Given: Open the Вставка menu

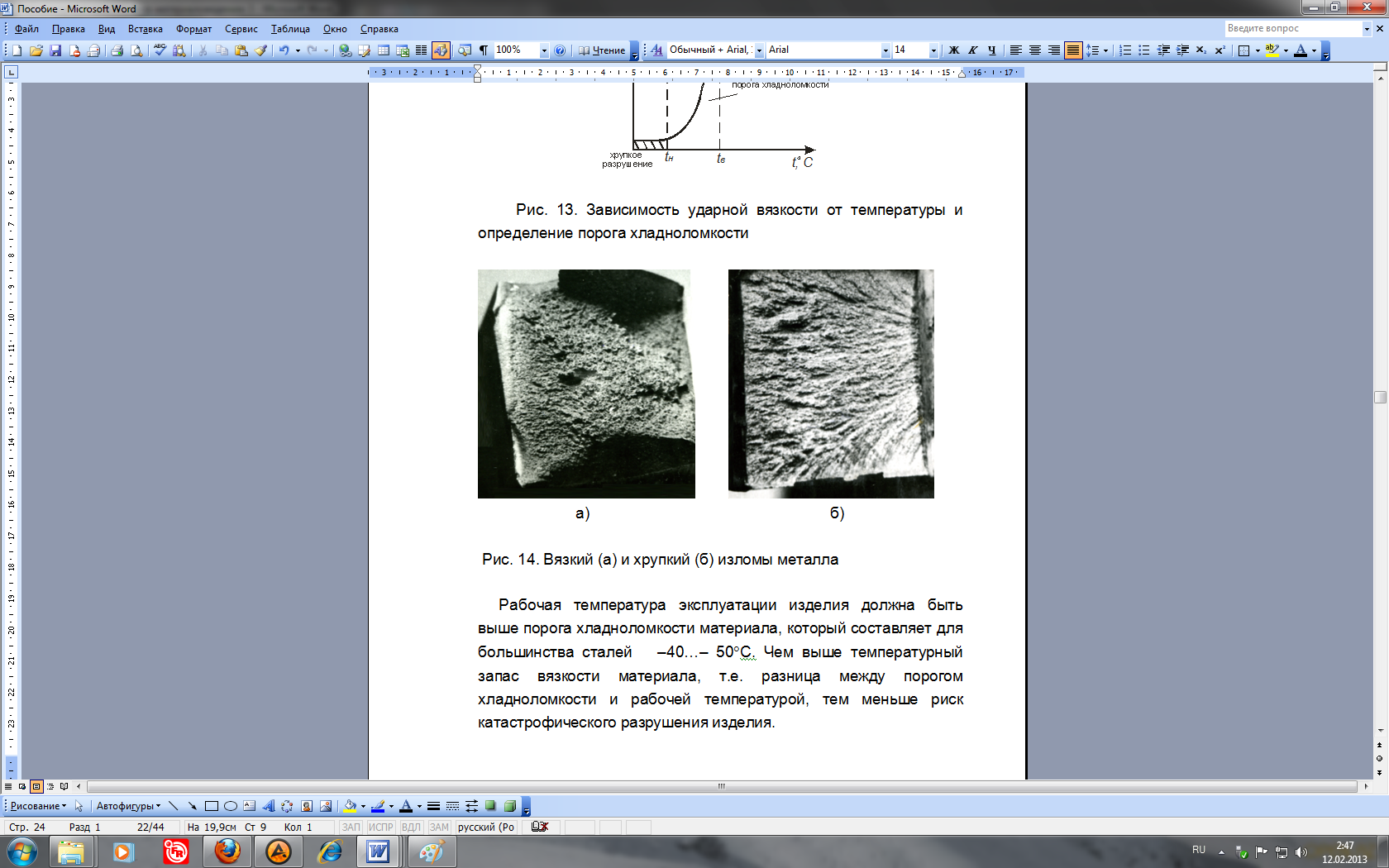Looking at the screenshot, I should tap(145, 29).
